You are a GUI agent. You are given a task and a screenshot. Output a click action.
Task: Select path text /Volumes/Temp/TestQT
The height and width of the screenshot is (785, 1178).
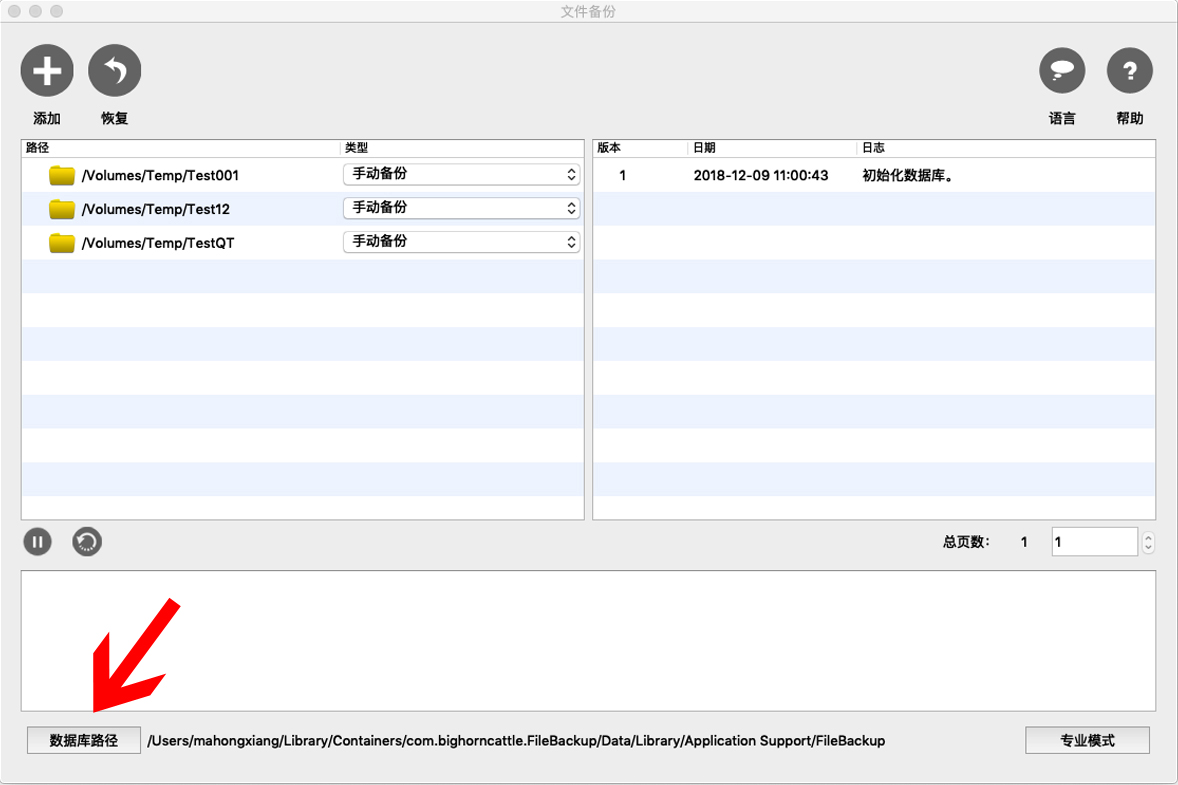(158, 243)
